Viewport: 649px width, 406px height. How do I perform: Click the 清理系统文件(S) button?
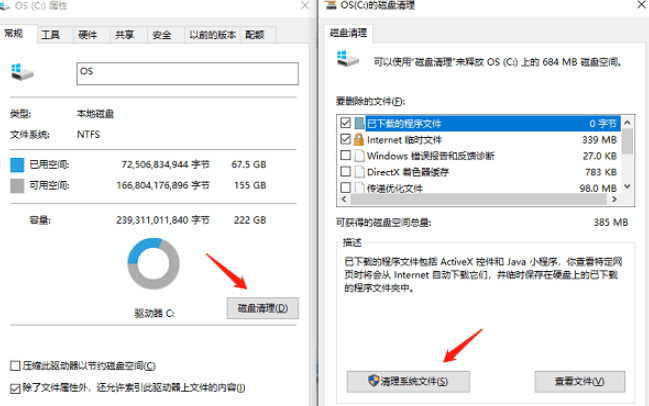pyautogui.click(x=408, y=381)
